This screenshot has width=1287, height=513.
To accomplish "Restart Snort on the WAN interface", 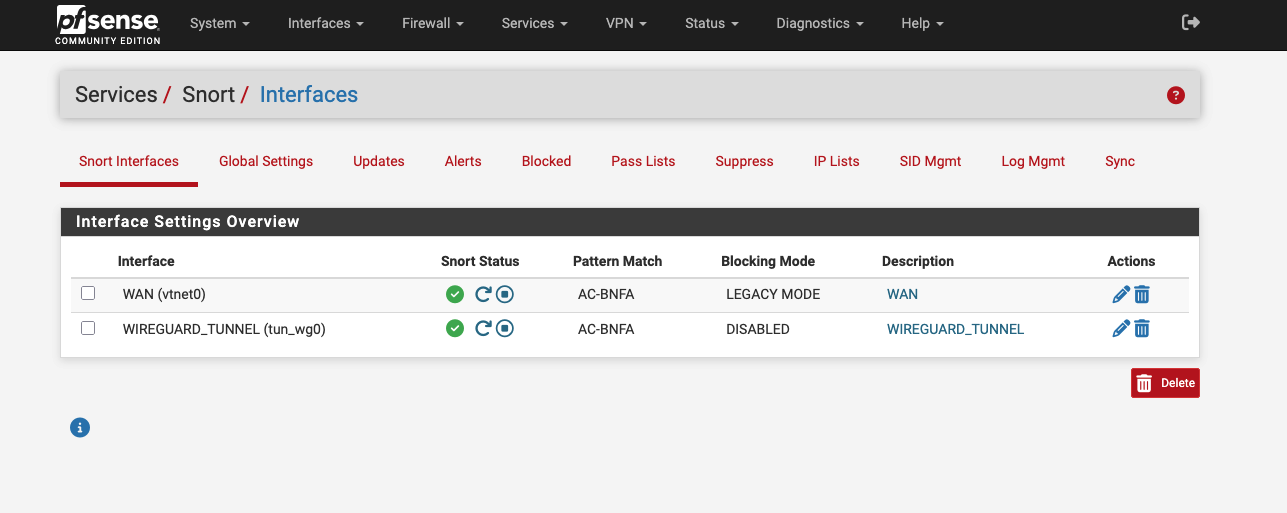I will tap(483, 295).
